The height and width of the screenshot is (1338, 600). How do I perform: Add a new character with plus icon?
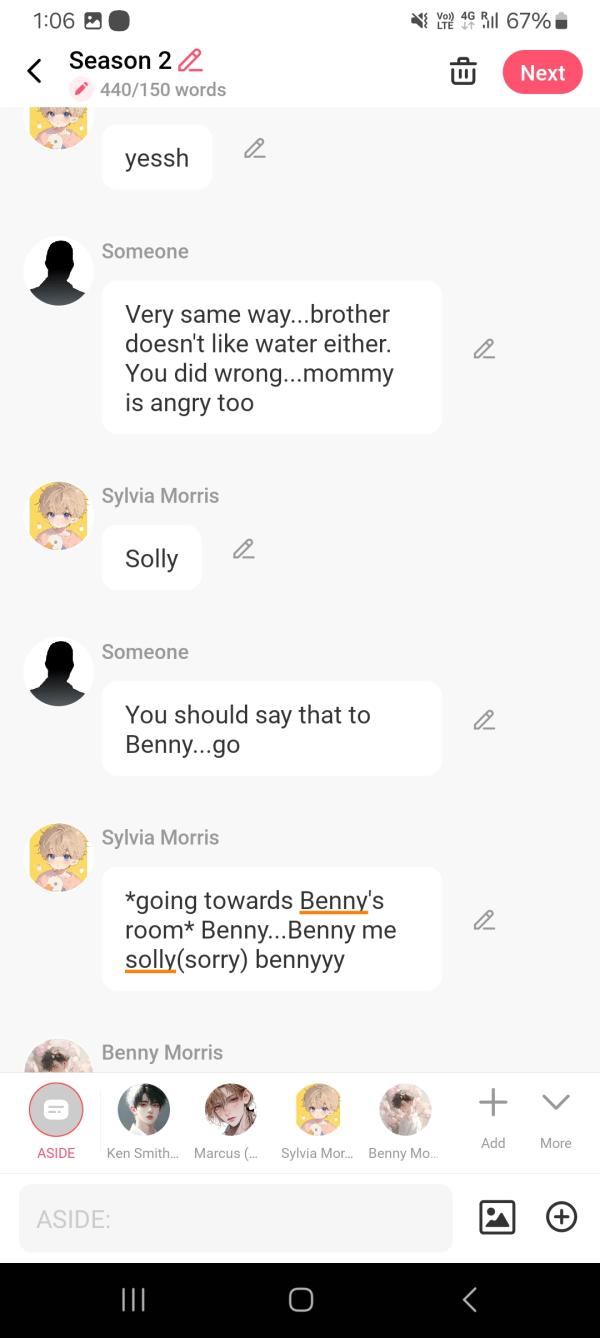(x=493, y=1104)
